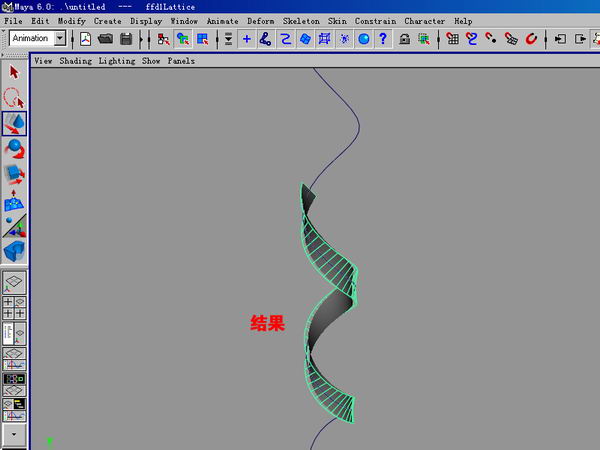This screenshot has width=600, height=450.
Task: Activate the Move tool
Action: (x=14, y=124)
